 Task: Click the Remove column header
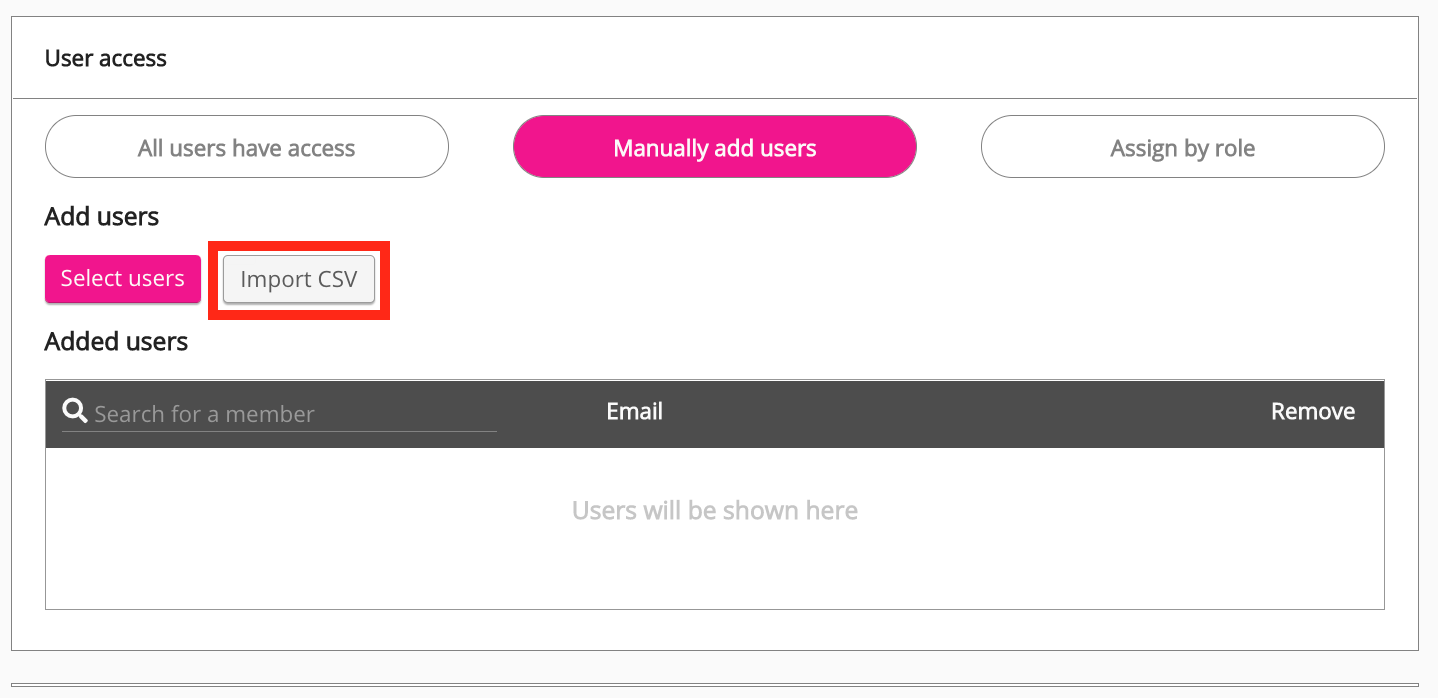[1312, 412]
